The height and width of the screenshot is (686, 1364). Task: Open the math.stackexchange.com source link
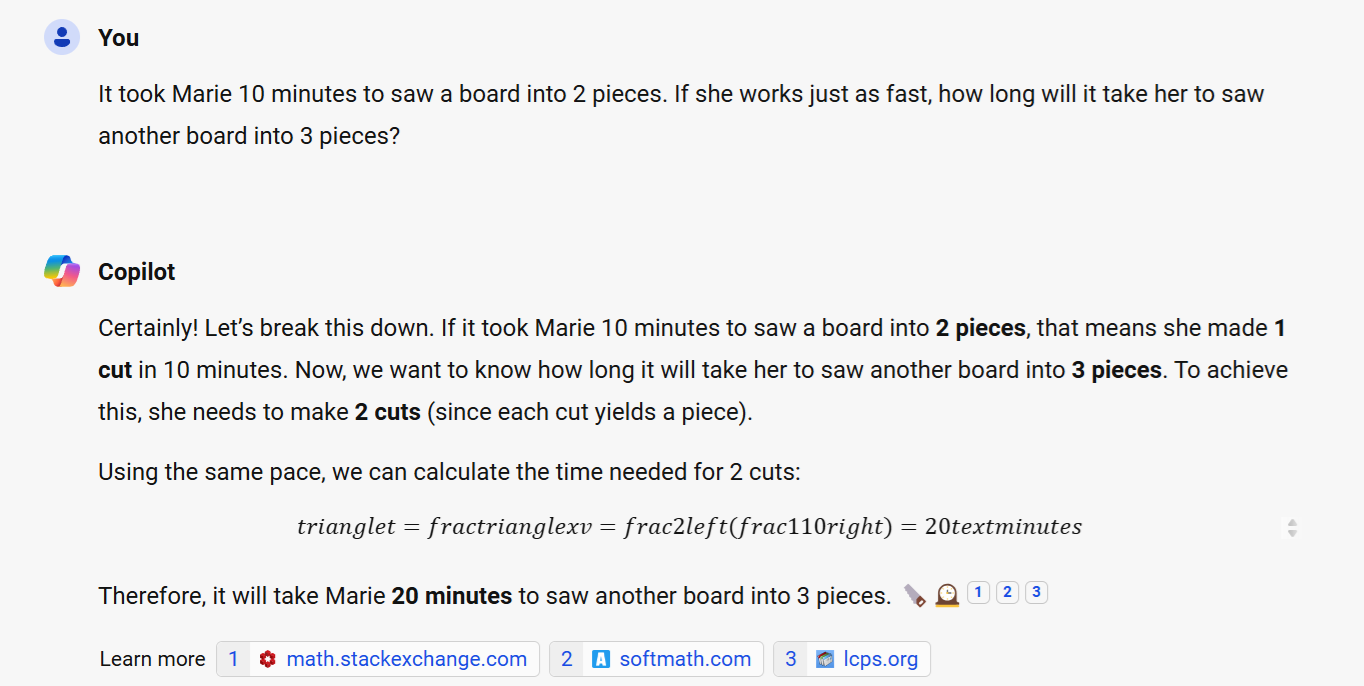pyautogui.click(x=406, y=659)
